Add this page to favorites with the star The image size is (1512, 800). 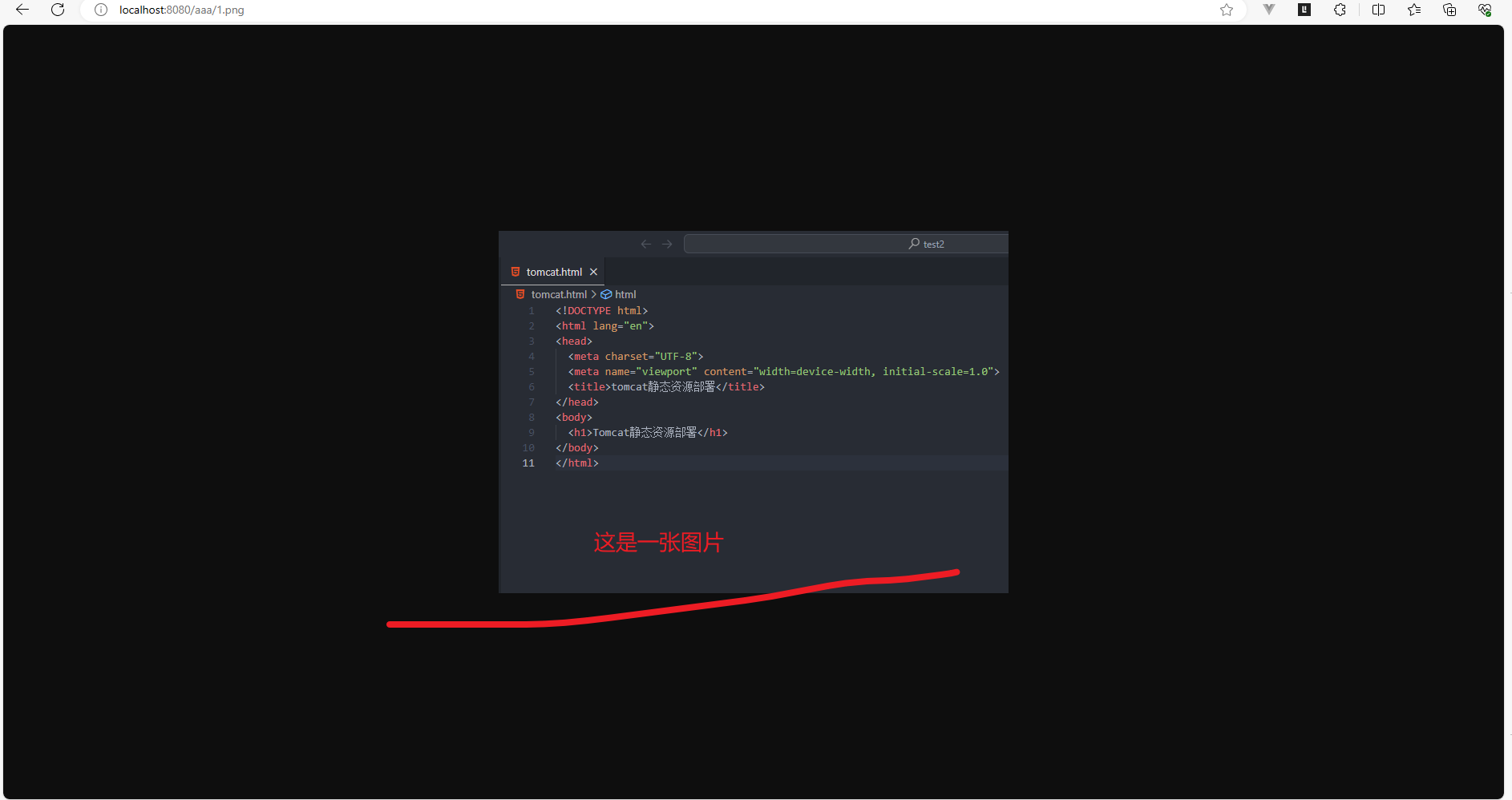click(x=1227, y=10)
